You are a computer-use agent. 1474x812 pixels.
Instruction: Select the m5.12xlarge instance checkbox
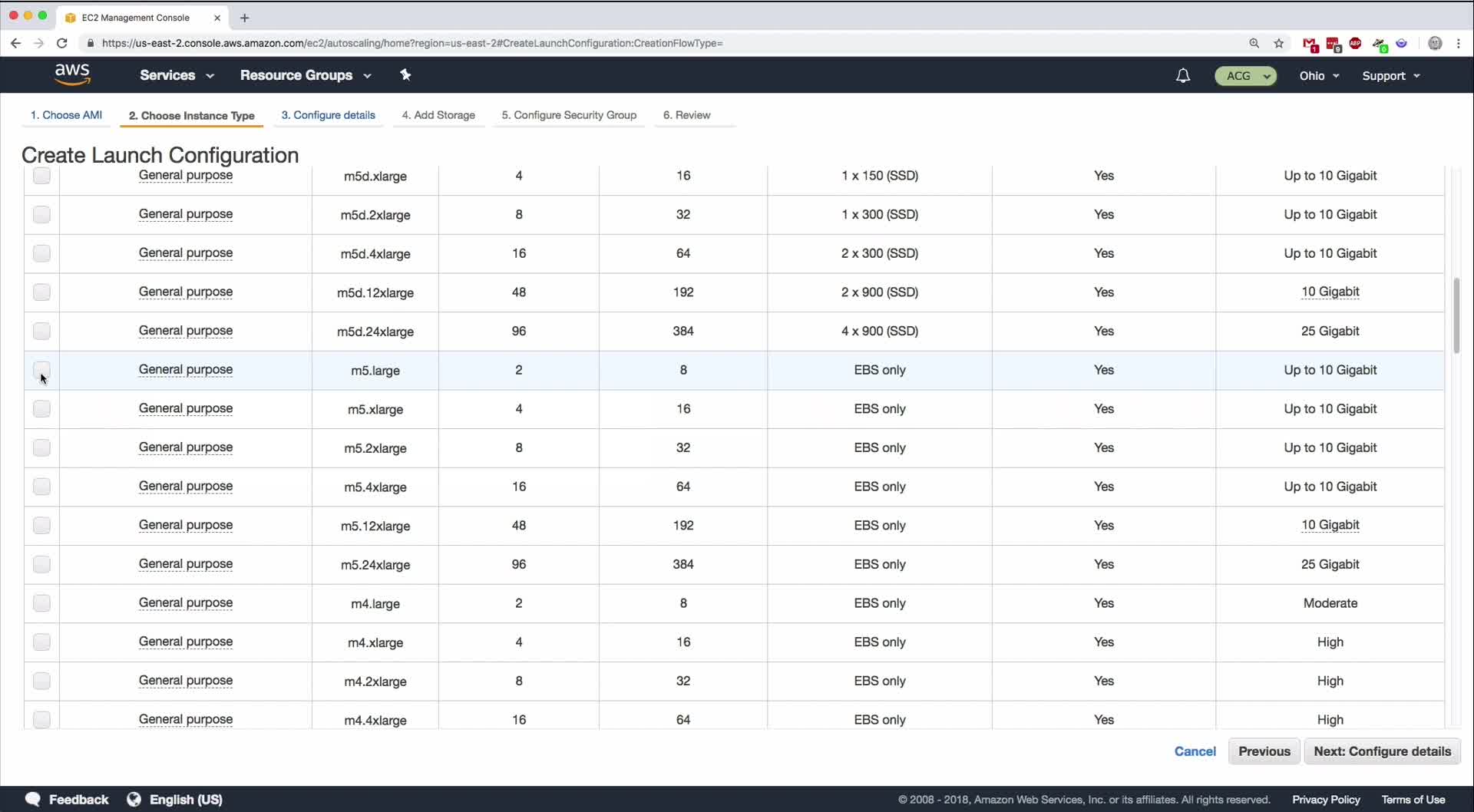[41, 525]
